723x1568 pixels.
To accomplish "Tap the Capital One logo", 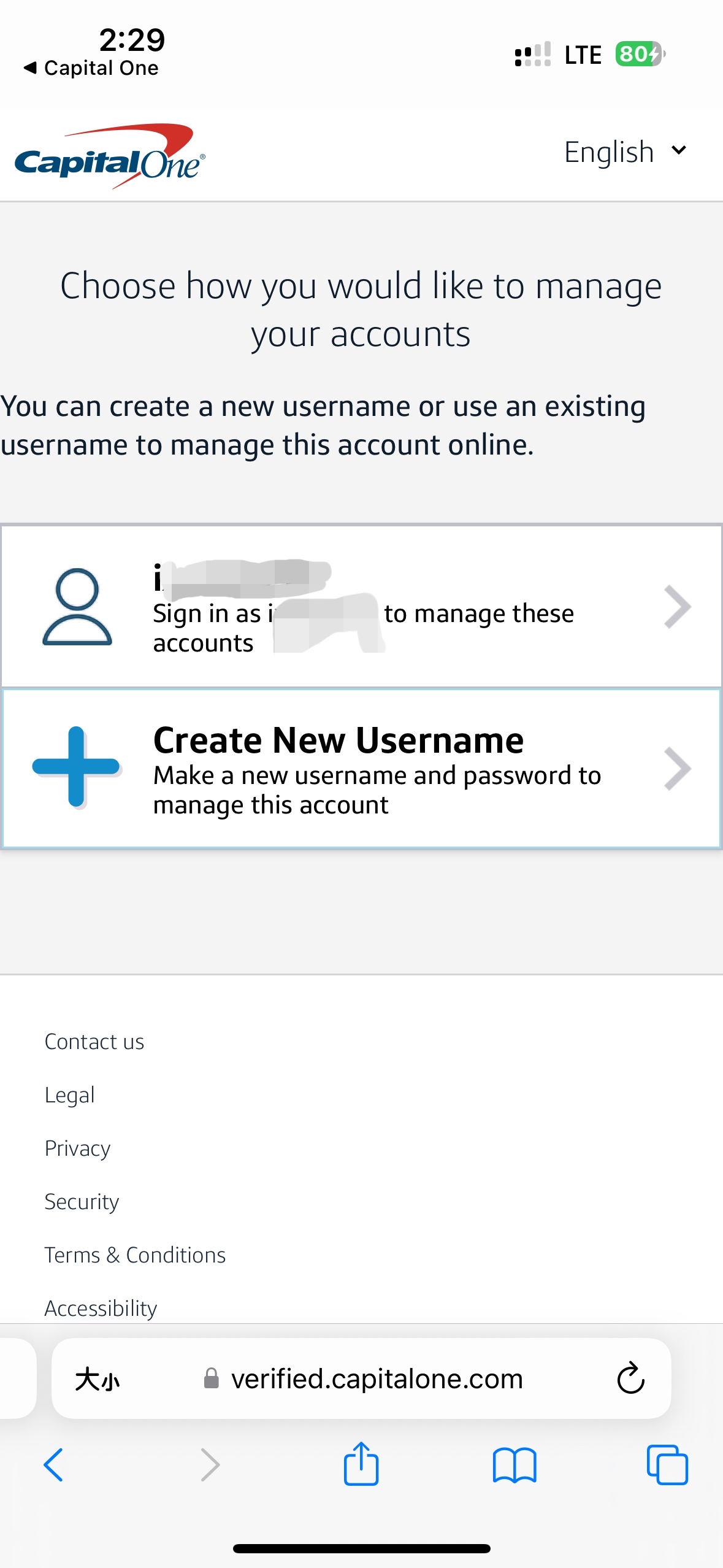I will 110,156.
